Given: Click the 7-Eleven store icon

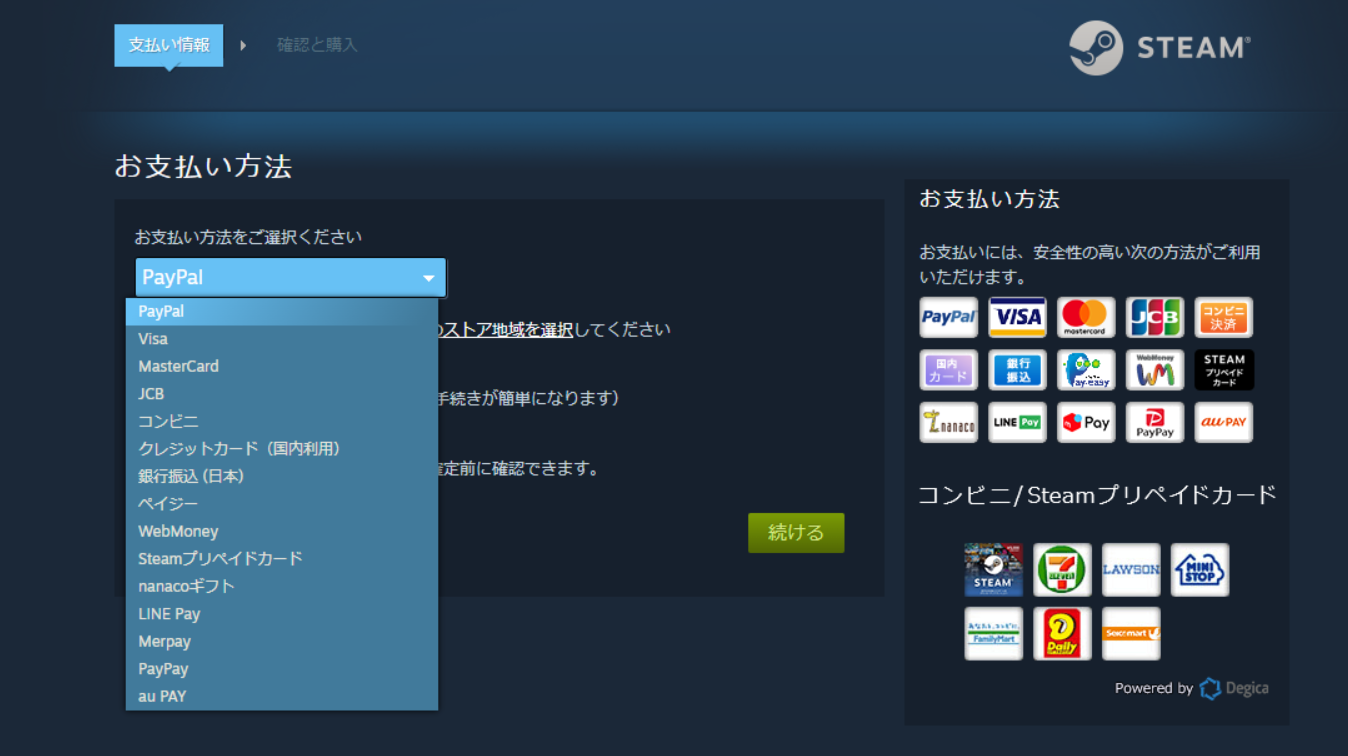Looking at the screenshot, I should (1062, 569).
